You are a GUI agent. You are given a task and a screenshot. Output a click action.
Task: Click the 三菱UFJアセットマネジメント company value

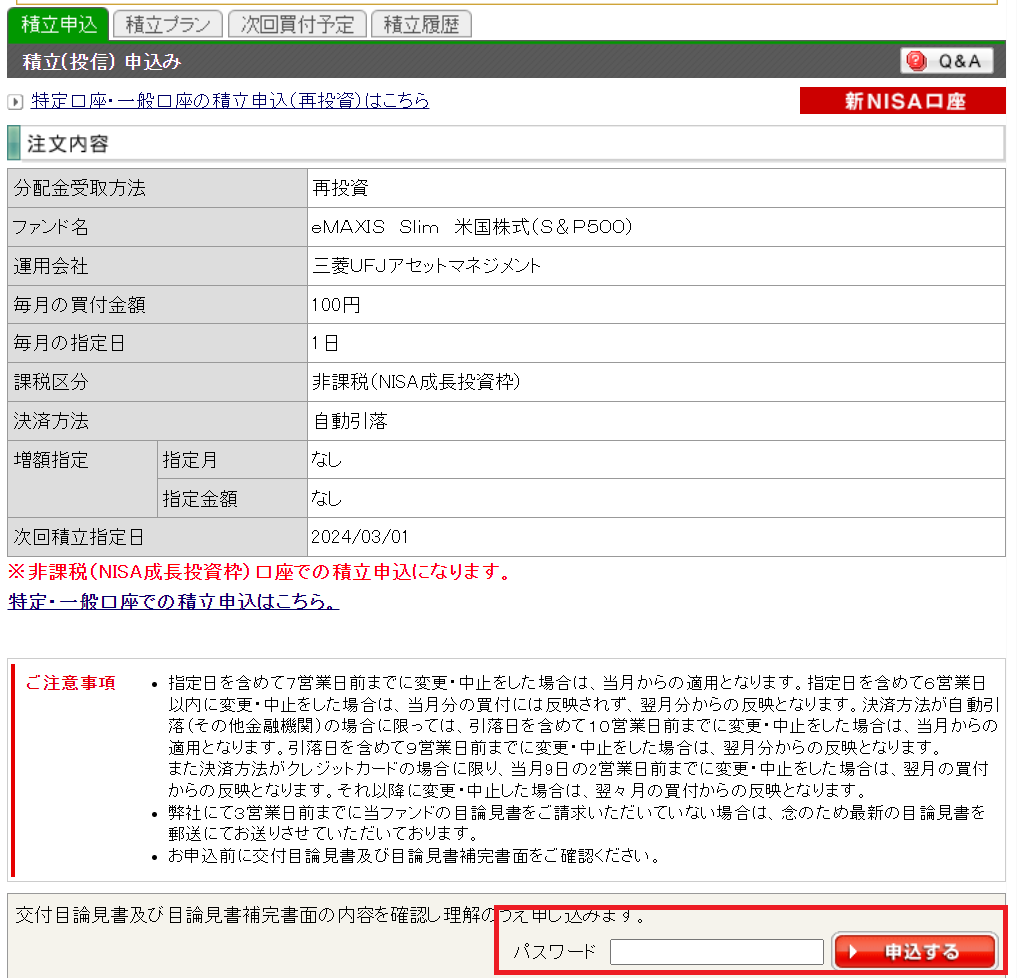427,266
